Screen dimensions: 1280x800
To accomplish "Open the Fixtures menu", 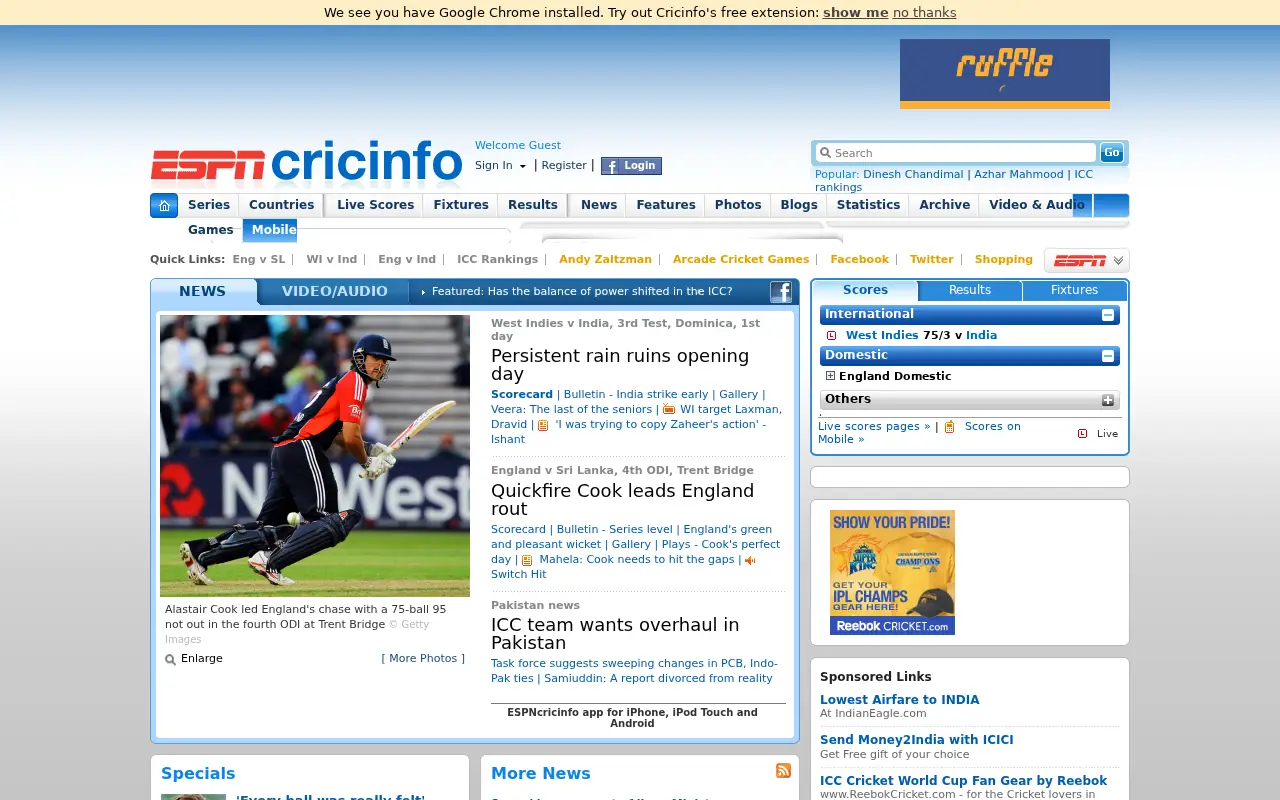I will point(461,205).
